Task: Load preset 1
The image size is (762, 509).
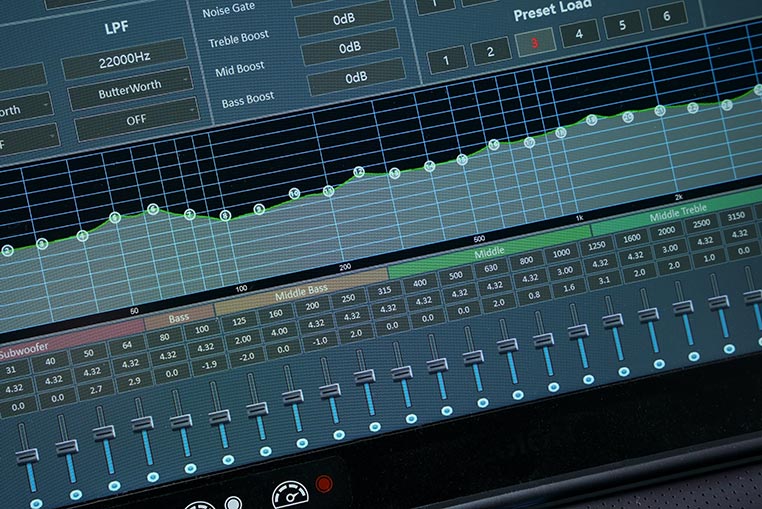Action: [x=447, y=59]
